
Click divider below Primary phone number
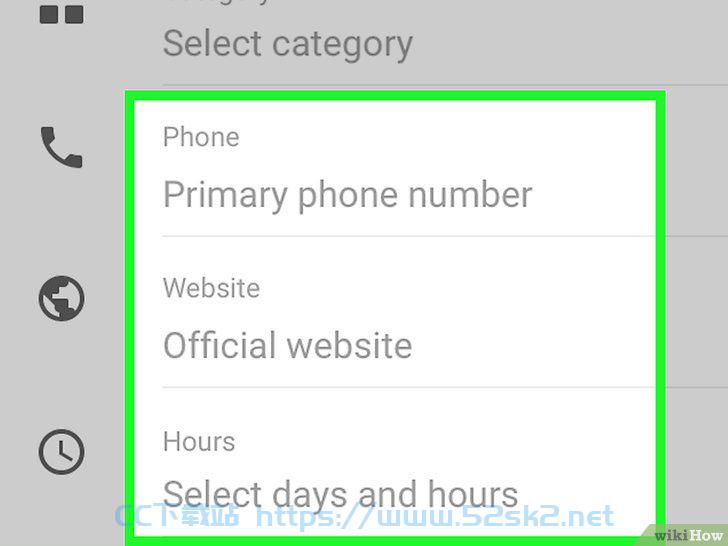pos(409,236)
